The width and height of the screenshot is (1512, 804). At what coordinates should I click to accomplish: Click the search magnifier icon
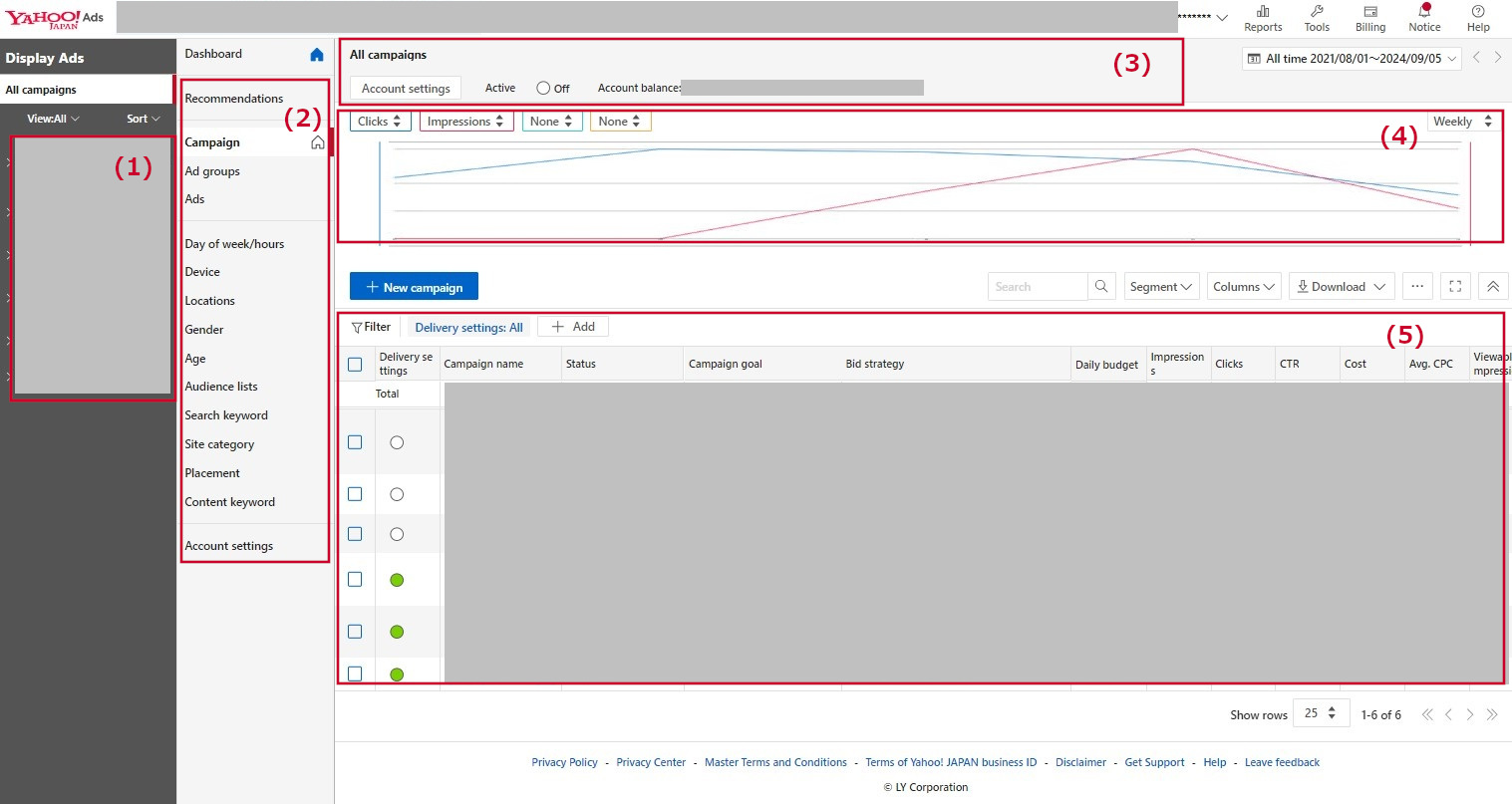[x=1101, y=287]
